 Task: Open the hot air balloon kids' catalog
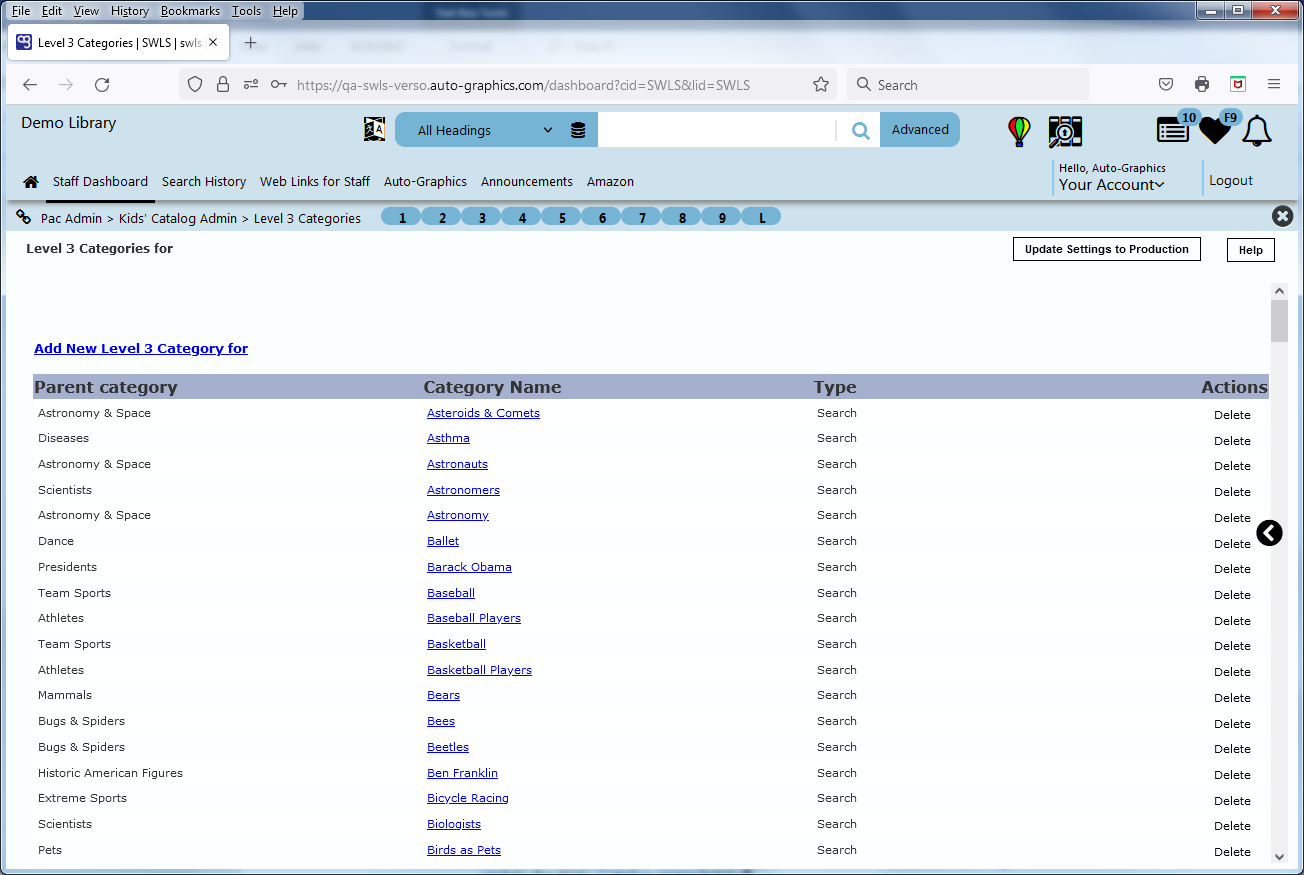coord(1019,131)
